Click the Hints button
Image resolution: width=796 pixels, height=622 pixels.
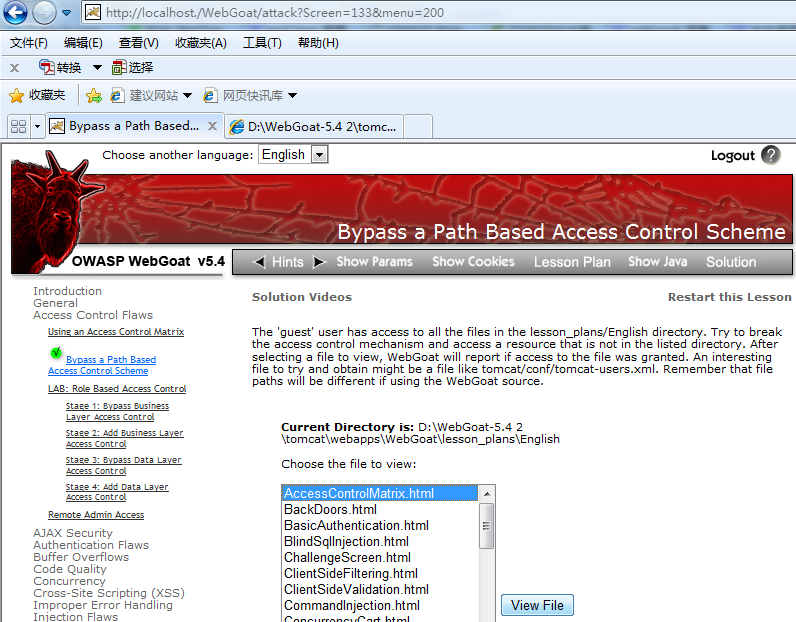(287, 262)
